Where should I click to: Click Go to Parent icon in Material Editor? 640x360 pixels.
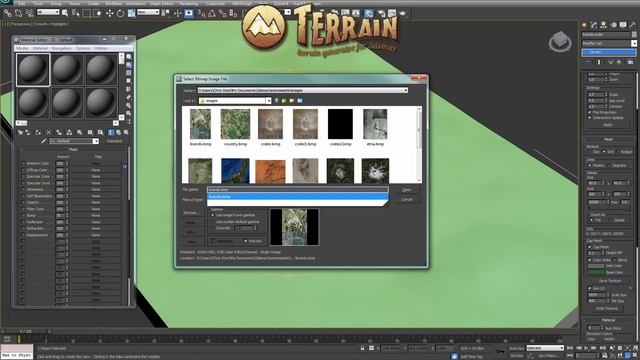point(119,132)
